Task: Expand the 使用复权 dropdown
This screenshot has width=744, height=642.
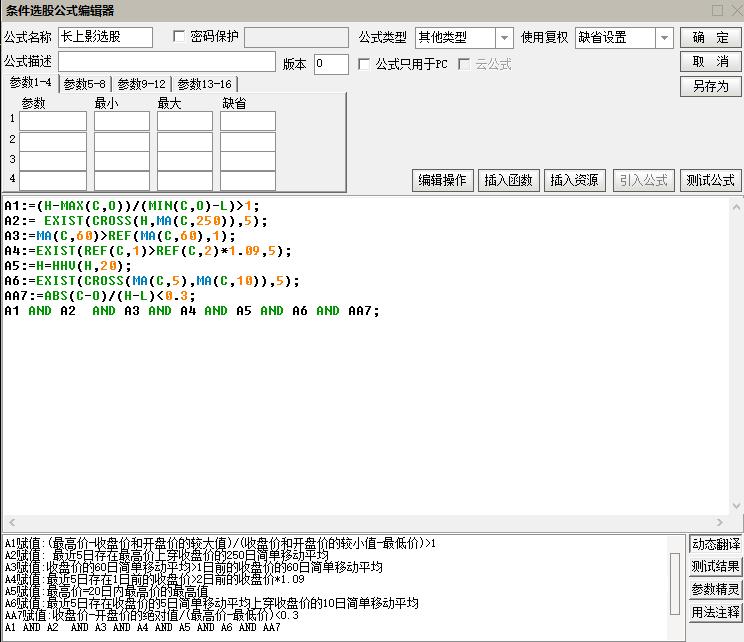Action: pyautogui.click(x=664, y=38)
